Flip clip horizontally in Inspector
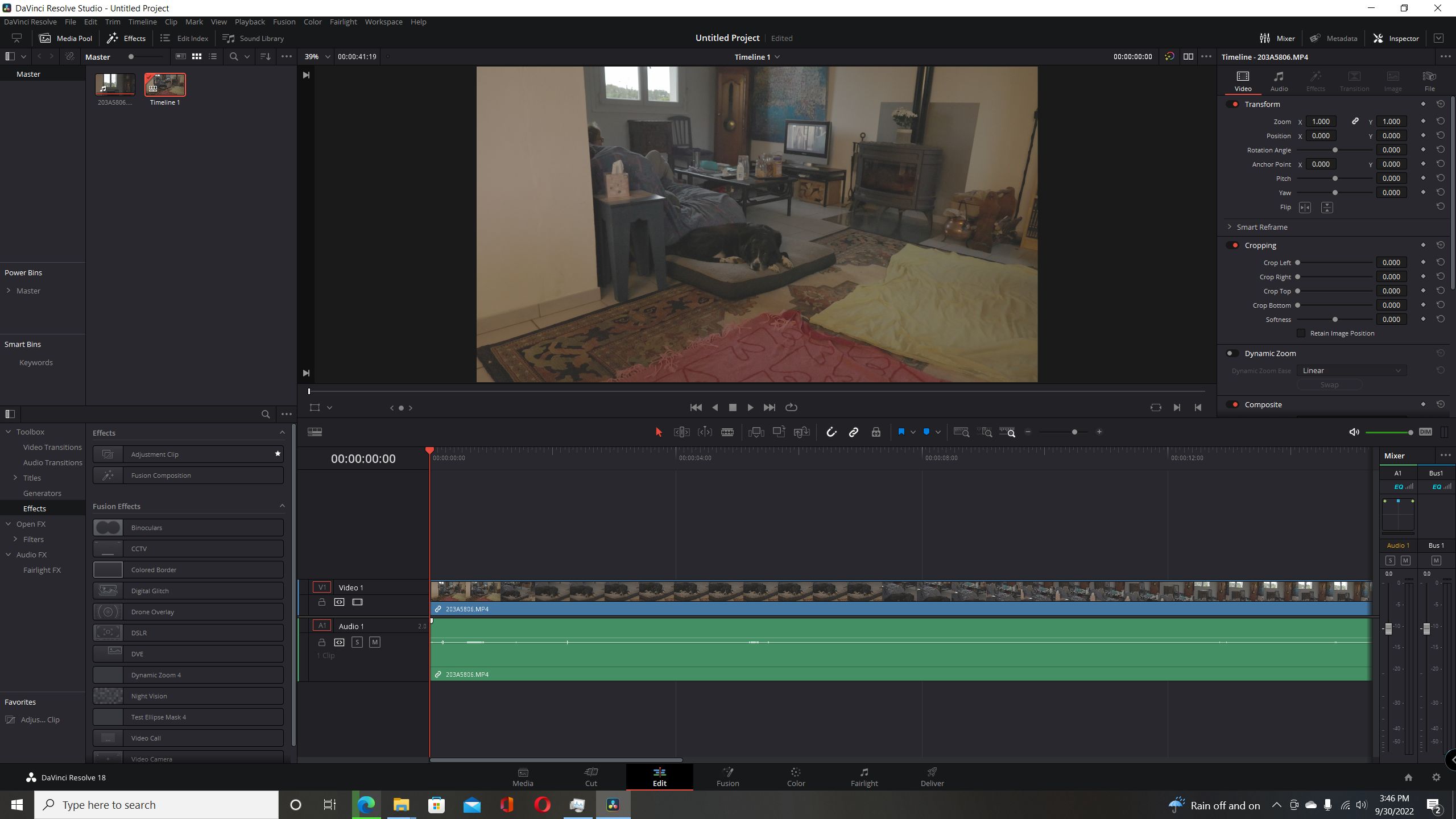1456x819 pixels. (1305, 208)
